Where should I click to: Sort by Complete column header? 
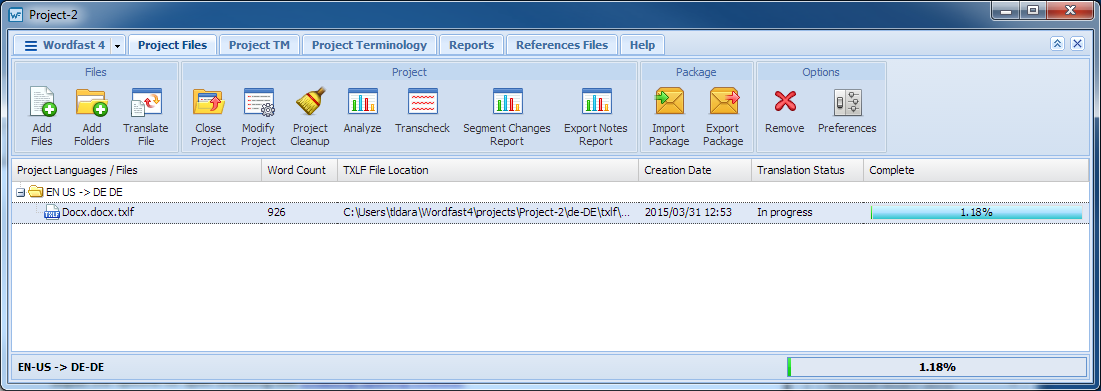click(x=976, y=170)
